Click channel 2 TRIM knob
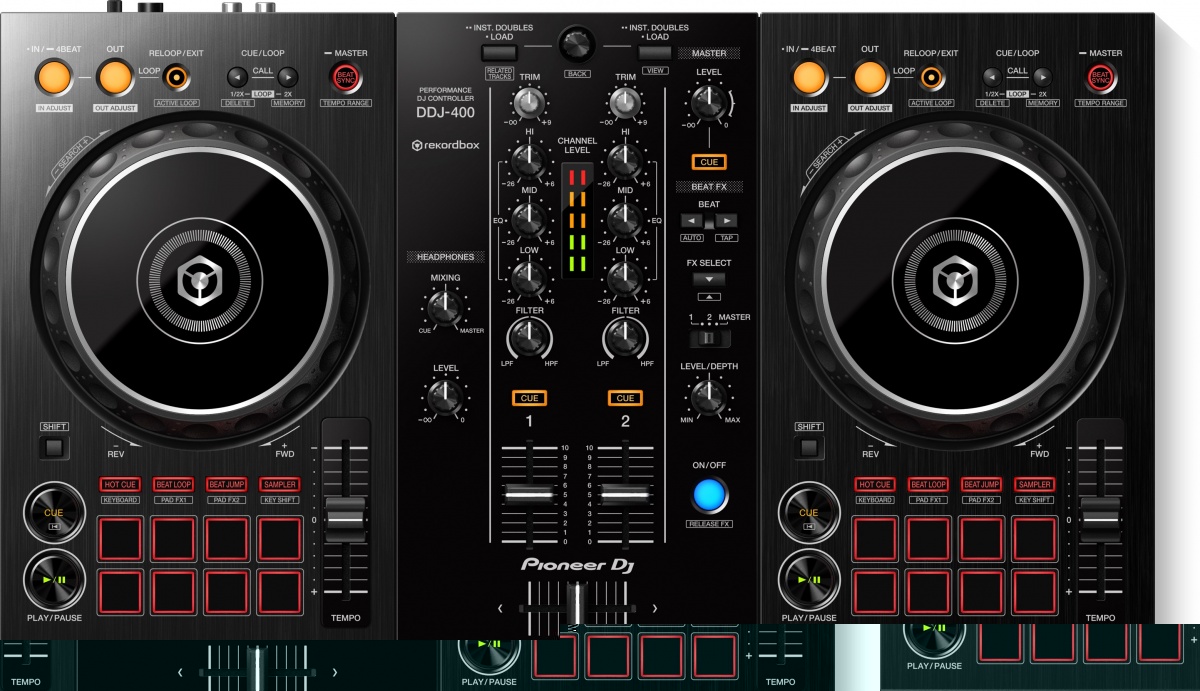The image size is (1200, 691). click(x=625, y=102)
